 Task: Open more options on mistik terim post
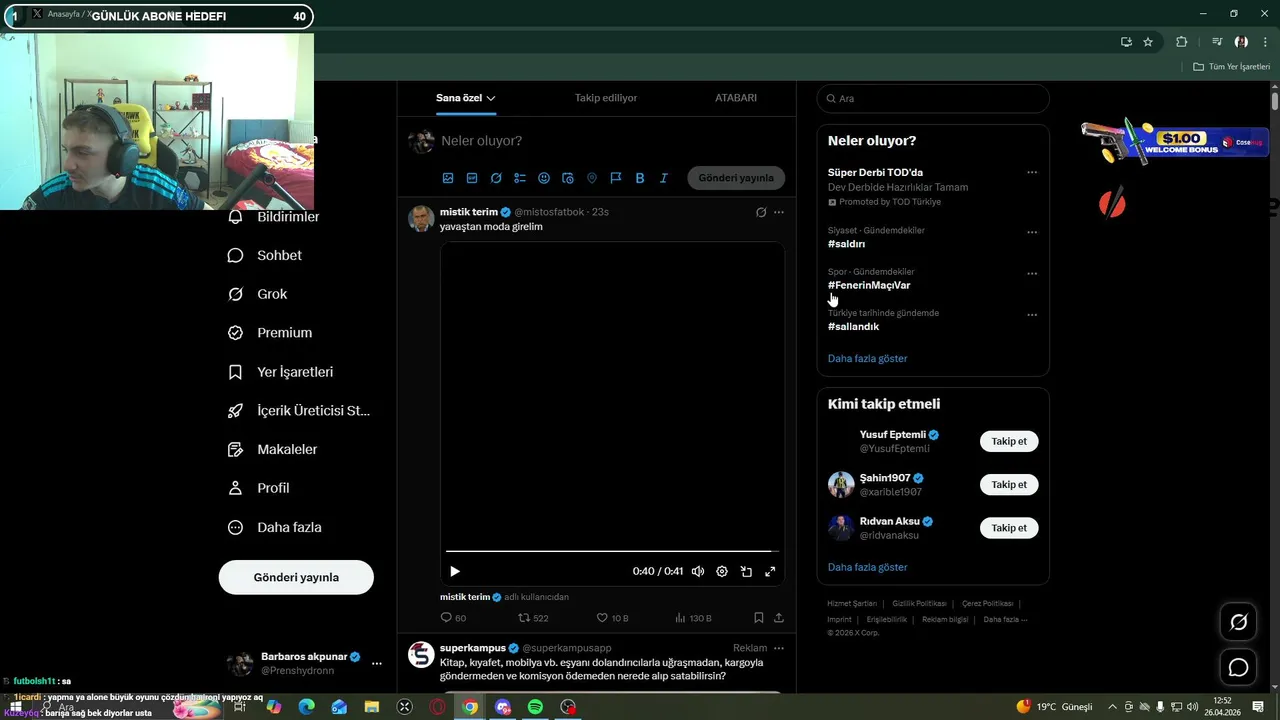[779, 212]
